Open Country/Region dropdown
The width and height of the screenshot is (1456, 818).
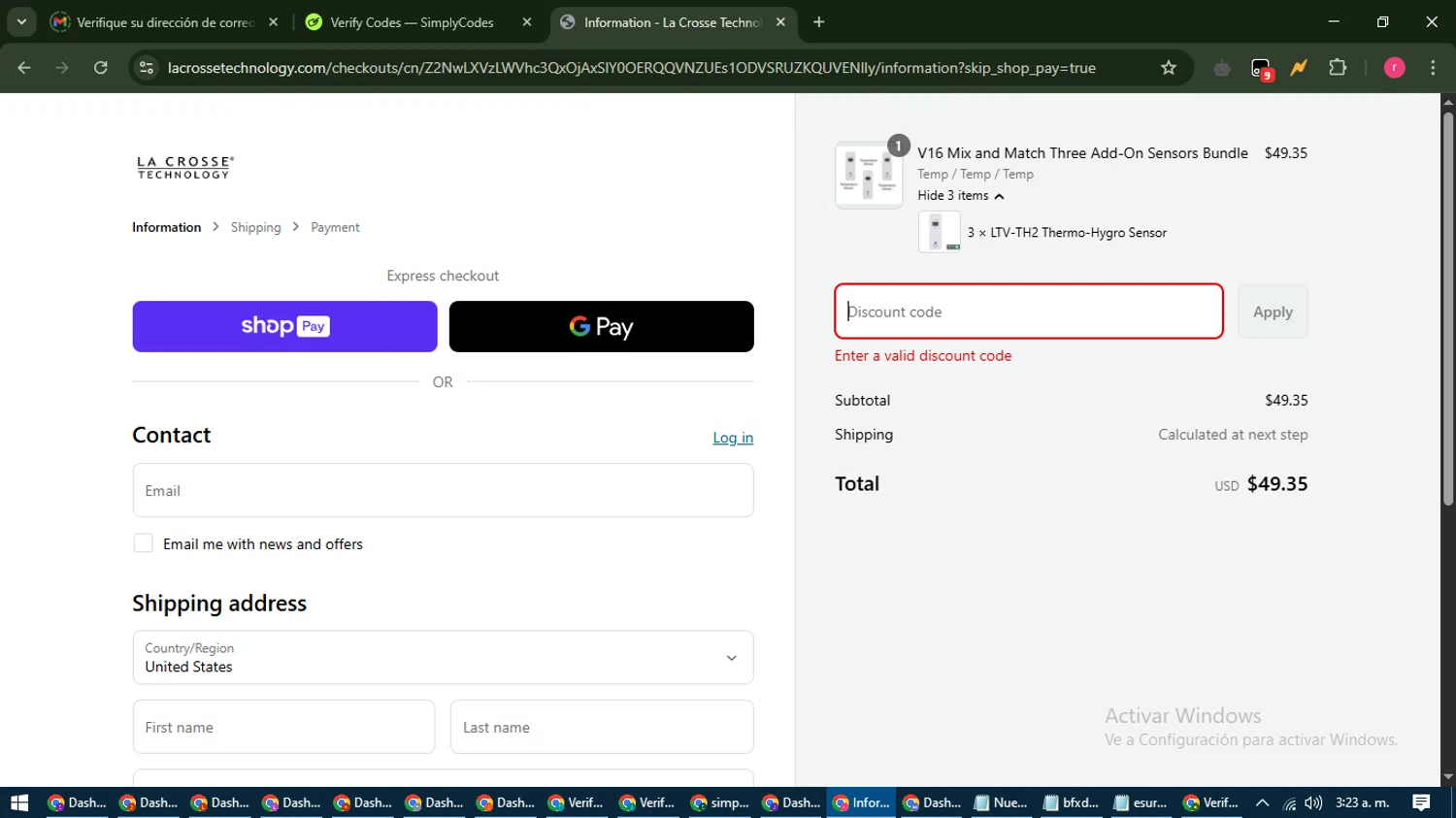(x=443, y=657)
